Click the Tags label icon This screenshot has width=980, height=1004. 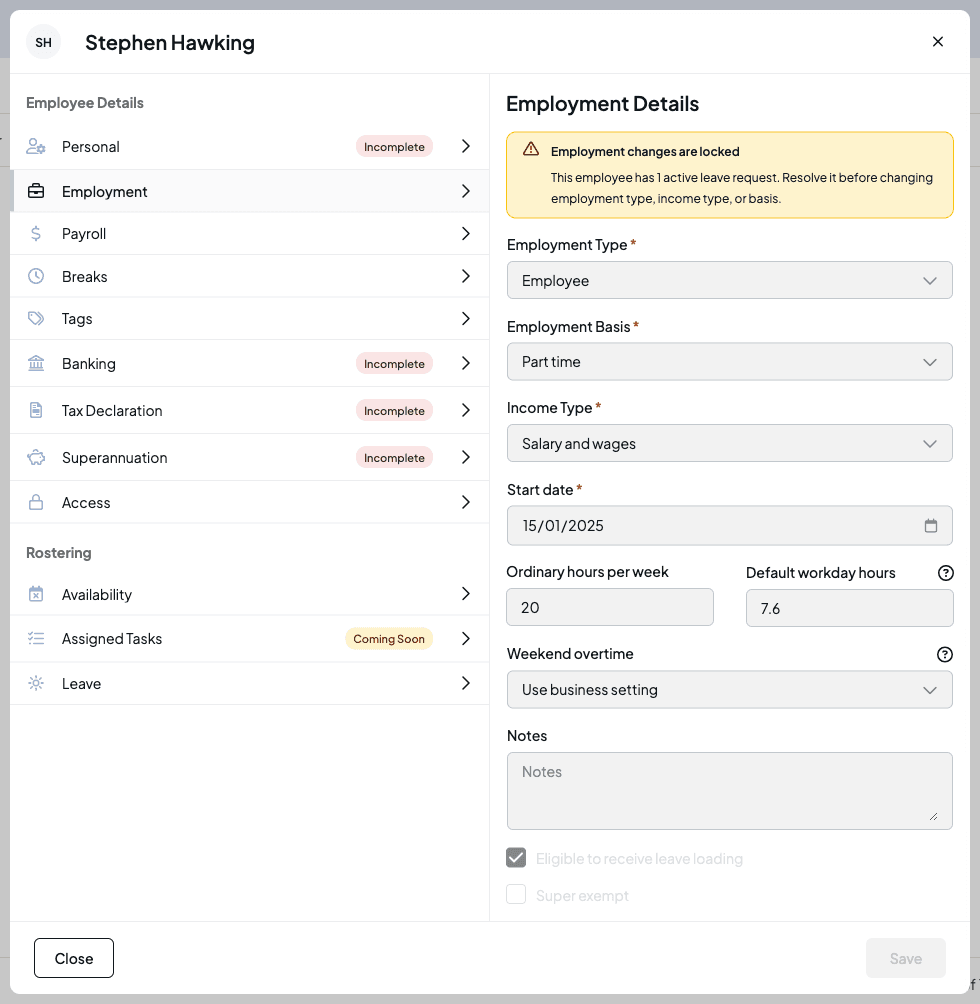click(36, 318)
